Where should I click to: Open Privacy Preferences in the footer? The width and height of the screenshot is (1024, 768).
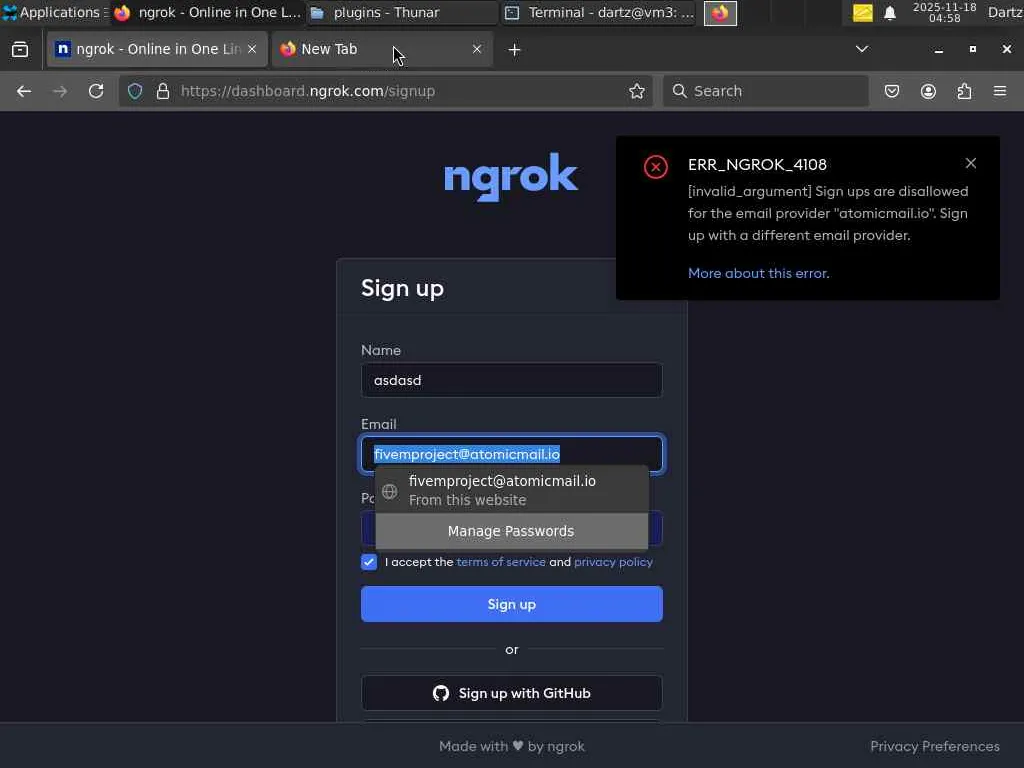pyautogui.click(x=935, y=746)
